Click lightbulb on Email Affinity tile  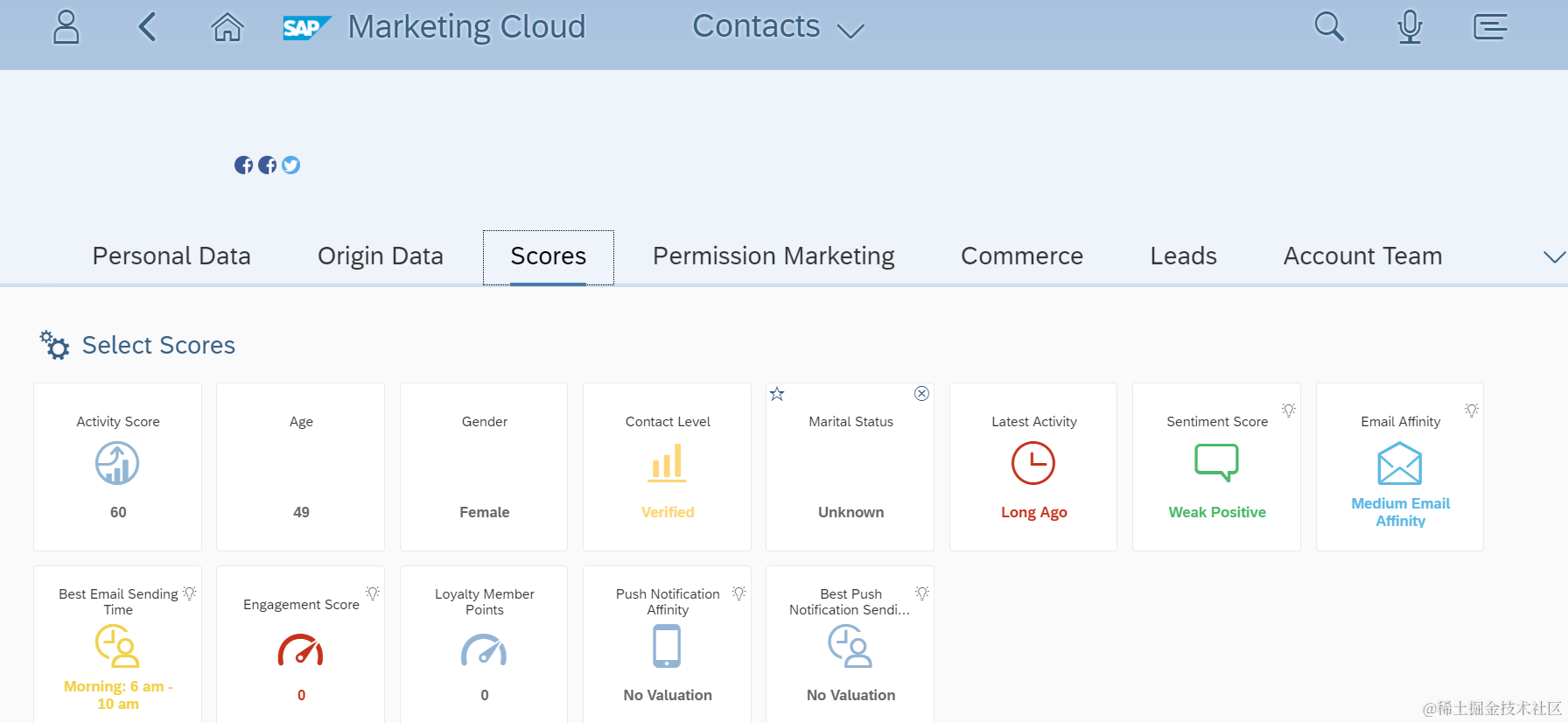coord(1472,410)
